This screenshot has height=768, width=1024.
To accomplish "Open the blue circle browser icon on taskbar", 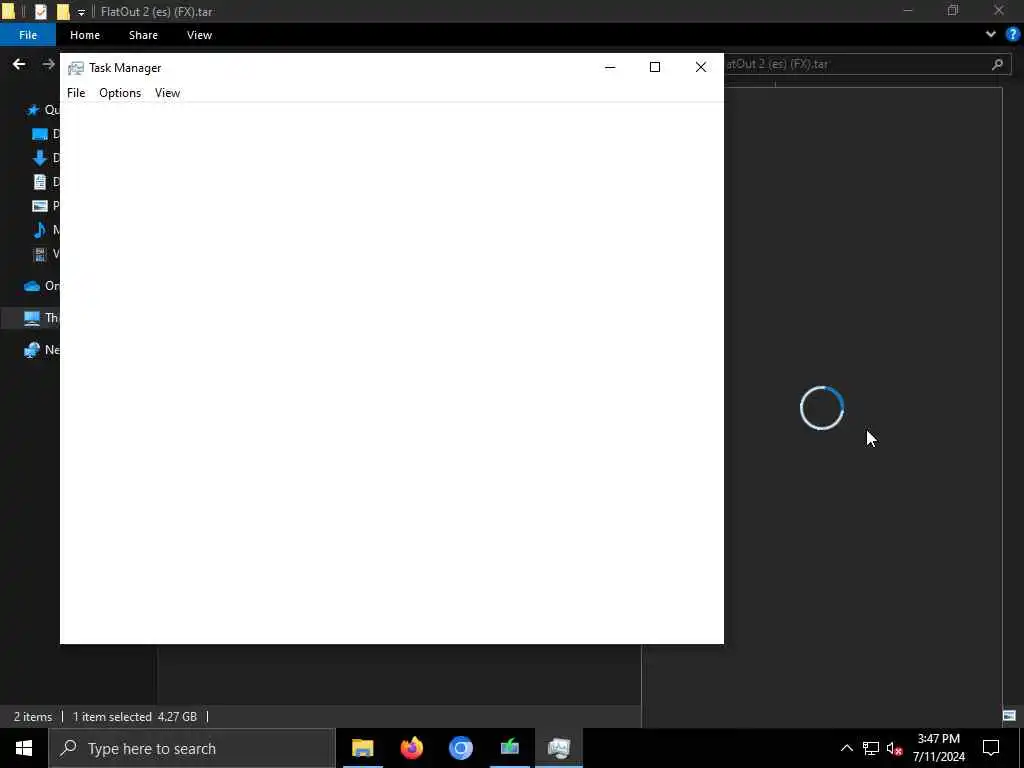I will pyautogui.click(x=460, y=748).
